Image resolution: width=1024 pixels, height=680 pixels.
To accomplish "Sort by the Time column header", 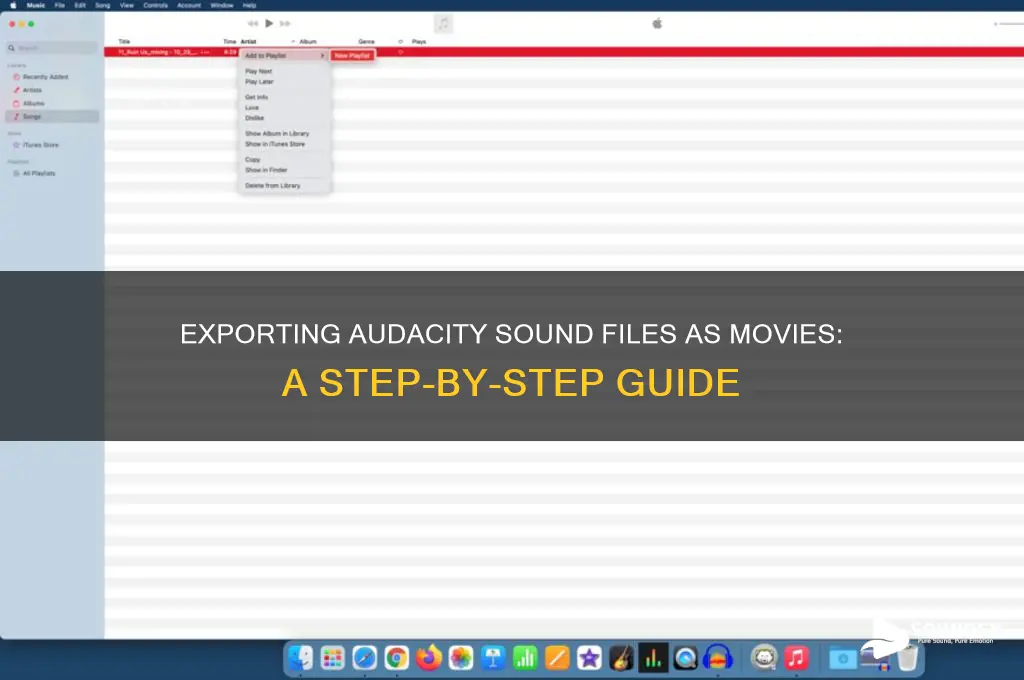I will coord(230,41).
